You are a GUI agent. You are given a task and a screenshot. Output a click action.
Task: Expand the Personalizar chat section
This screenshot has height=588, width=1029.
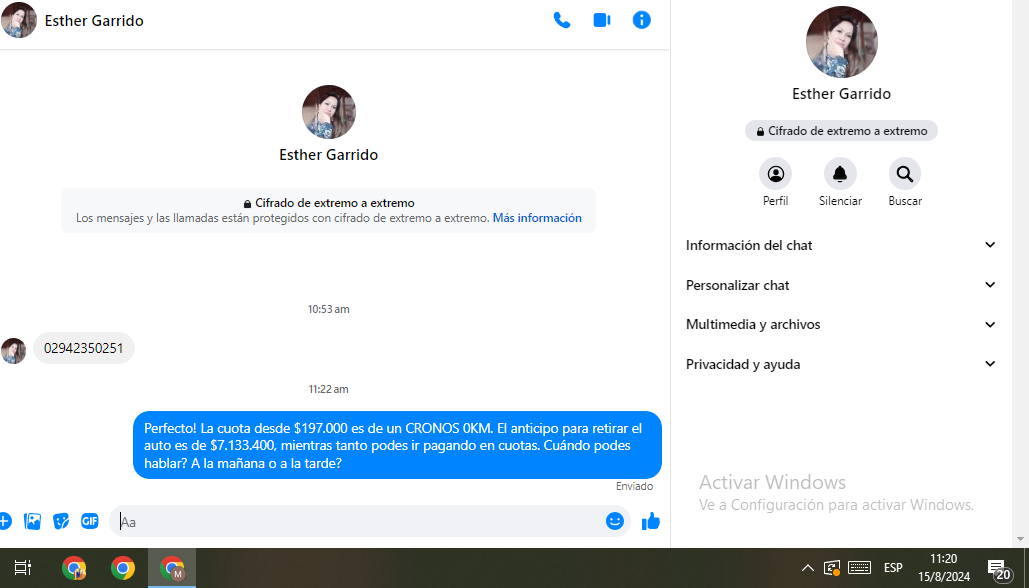click(840, 285)
